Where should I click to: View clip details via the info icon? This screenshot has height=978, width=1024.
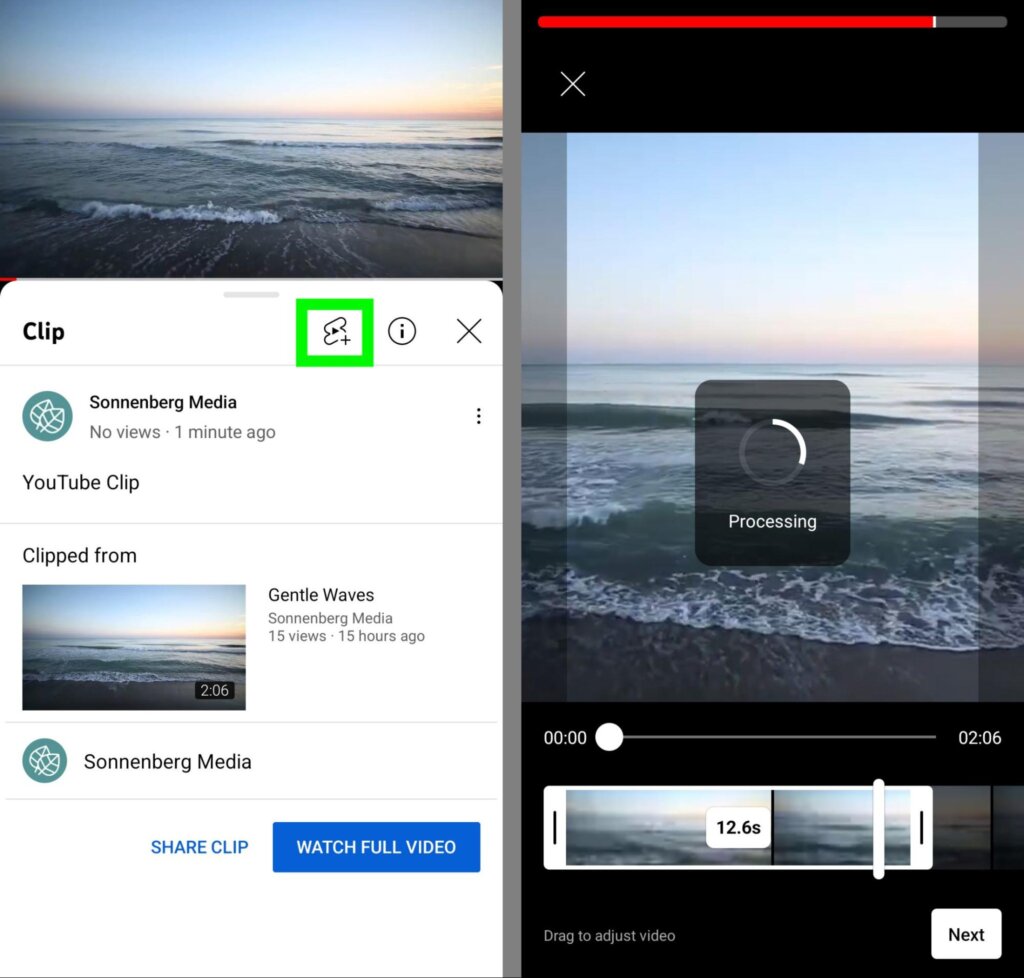coord(402,331)
